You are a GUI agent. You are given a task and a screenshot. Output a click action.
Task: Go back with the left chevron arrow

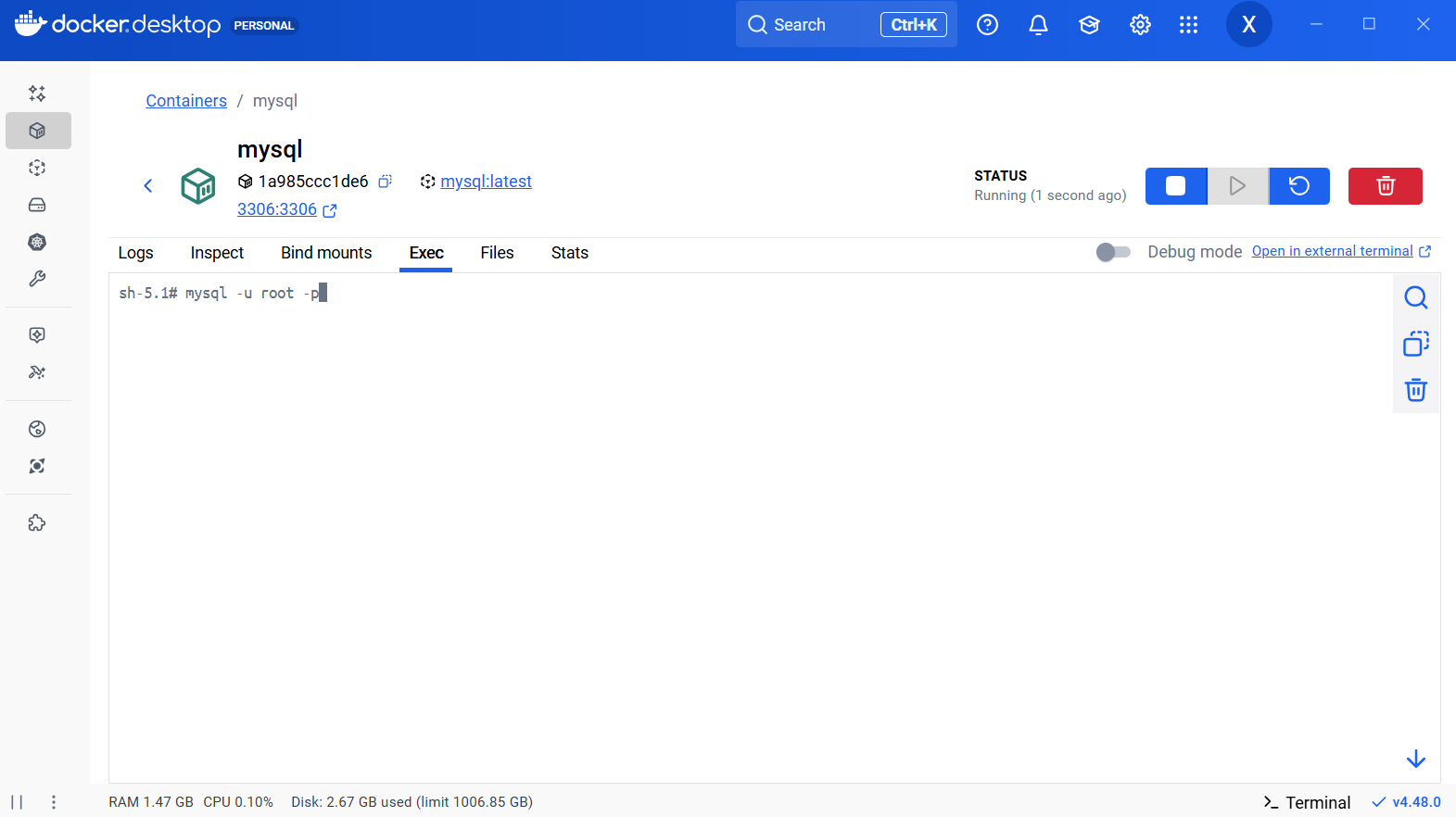tap(148, 186)
